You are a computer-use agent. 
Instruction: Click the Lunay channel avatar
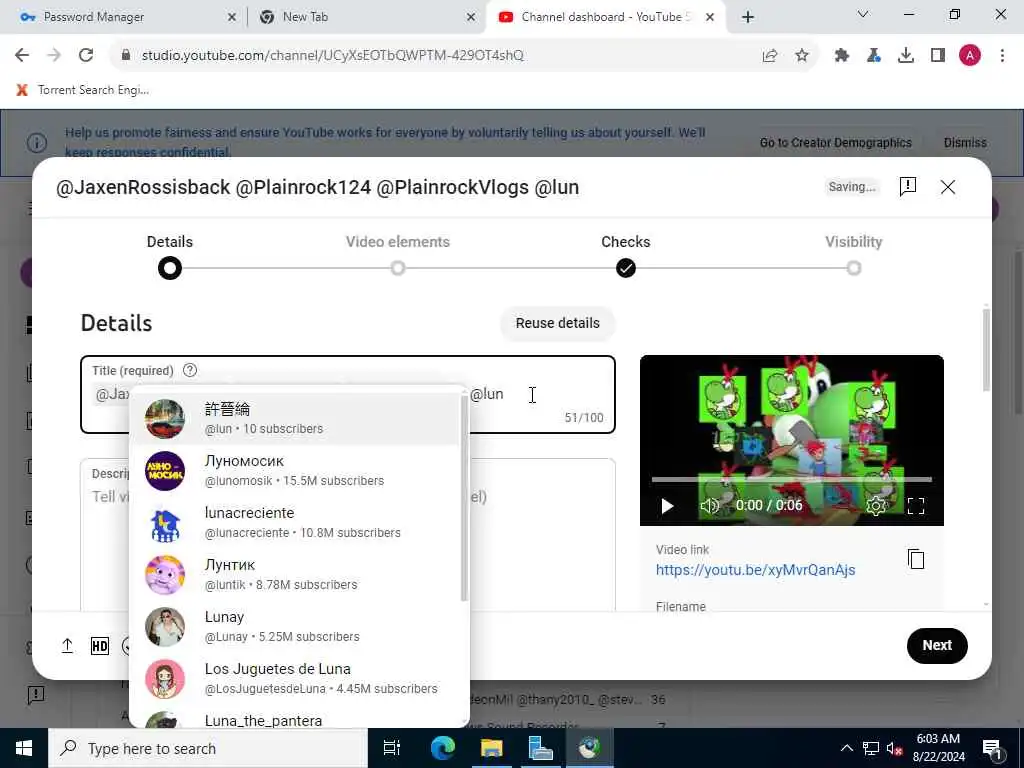(165, 627)
